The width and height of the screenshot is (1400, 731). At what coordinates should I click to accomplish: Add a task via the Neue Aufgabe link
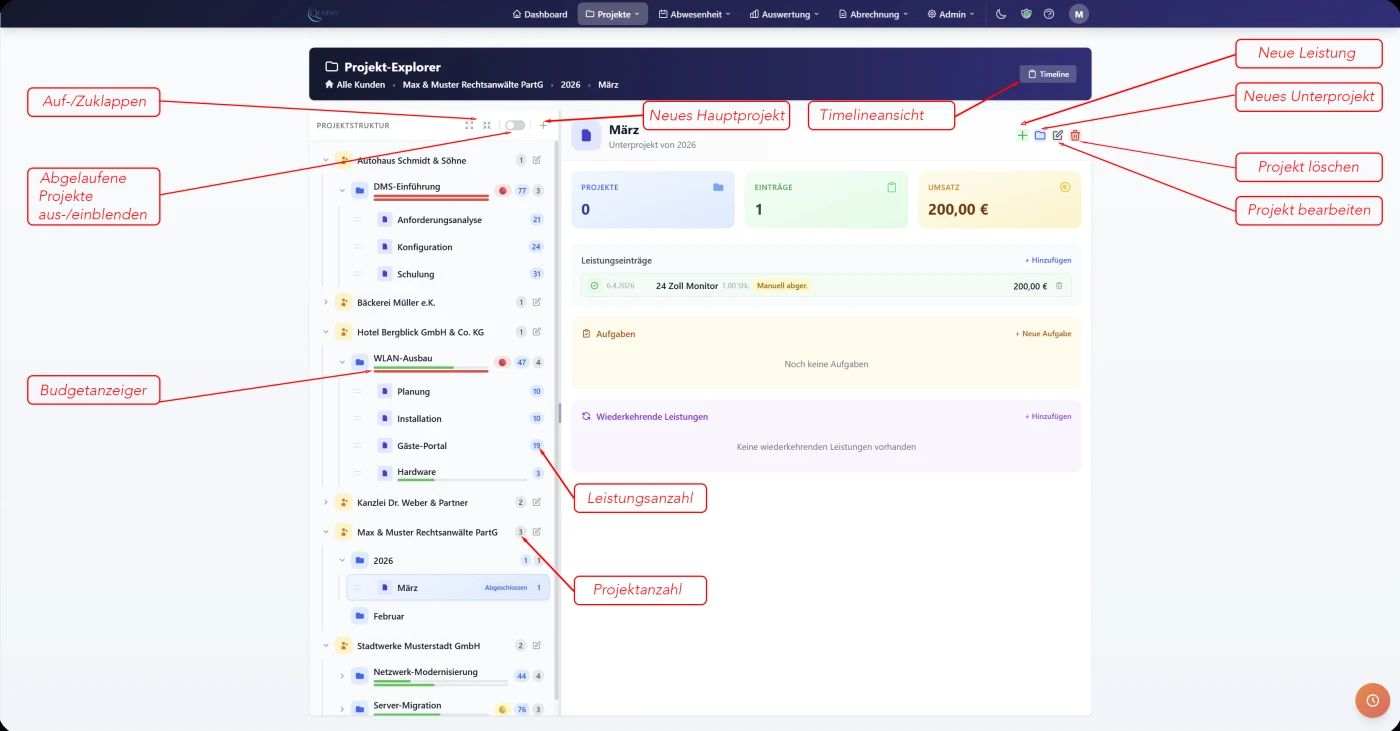[1043, 333]
